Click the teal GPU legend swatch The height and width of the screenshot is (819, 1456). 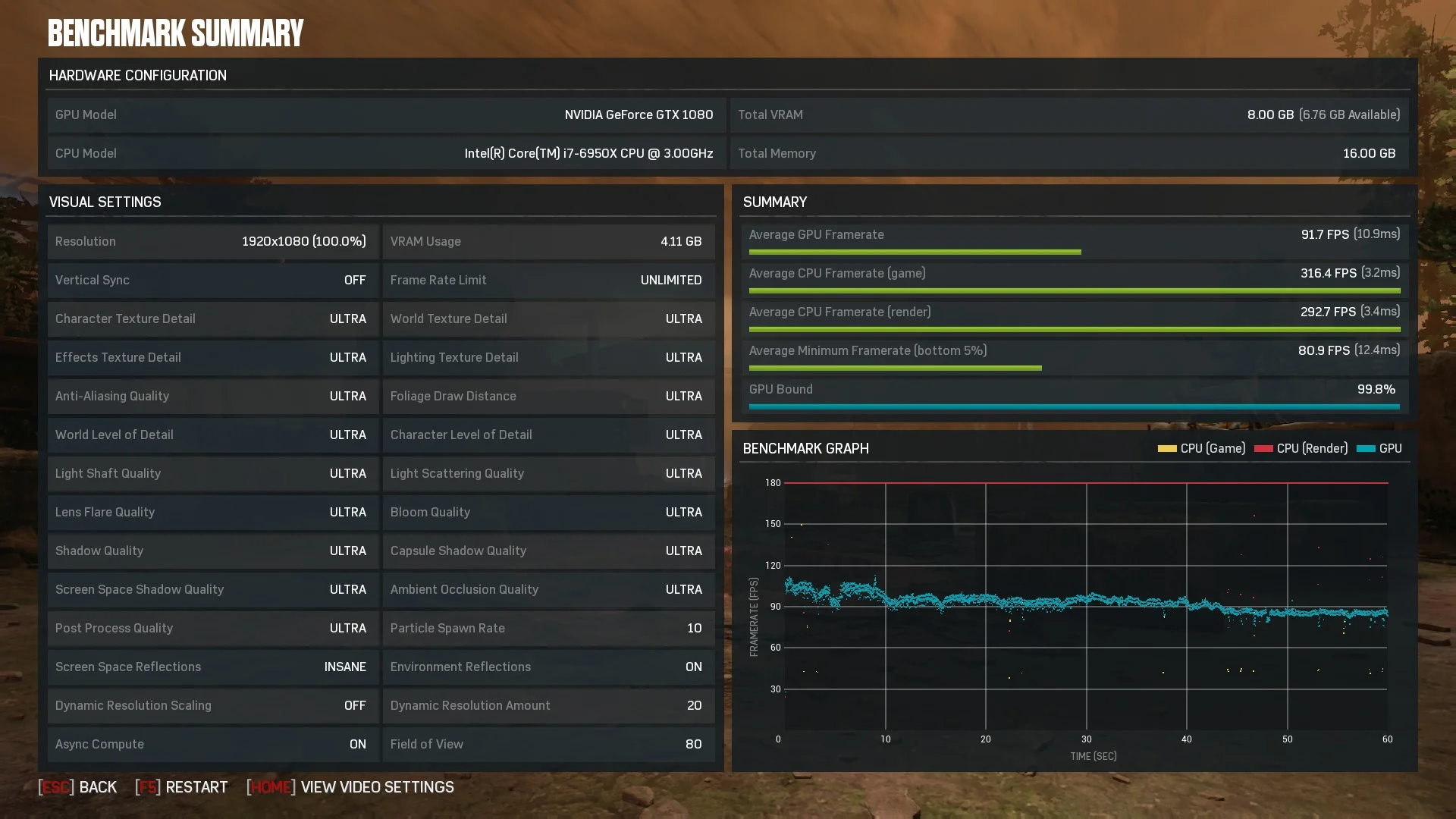coord(1366,449)
